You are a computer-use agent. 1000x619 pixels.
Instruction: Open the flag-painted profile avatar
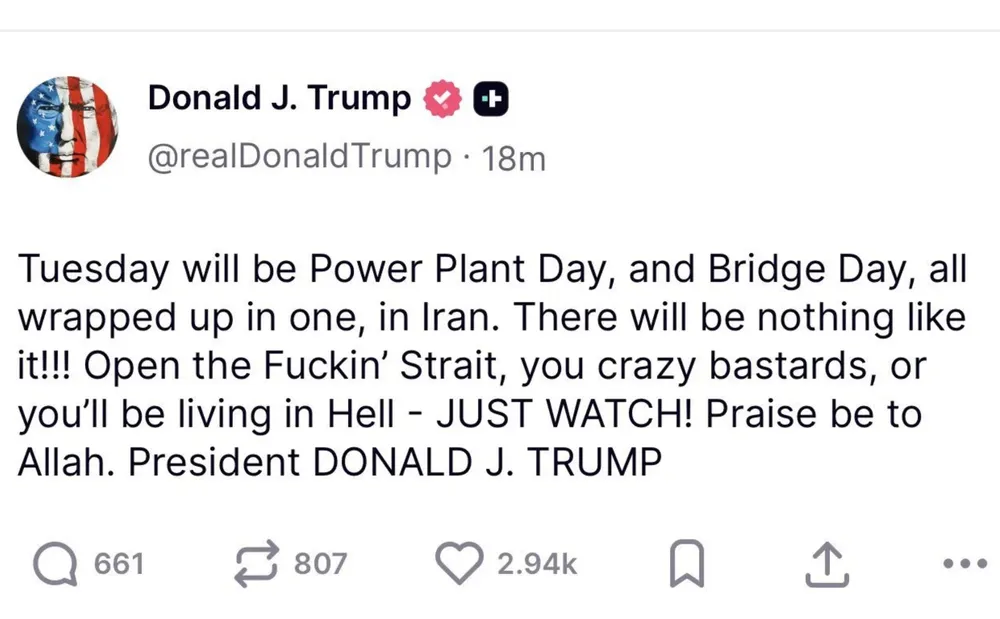pyautogui.click(x=67, y=127)
